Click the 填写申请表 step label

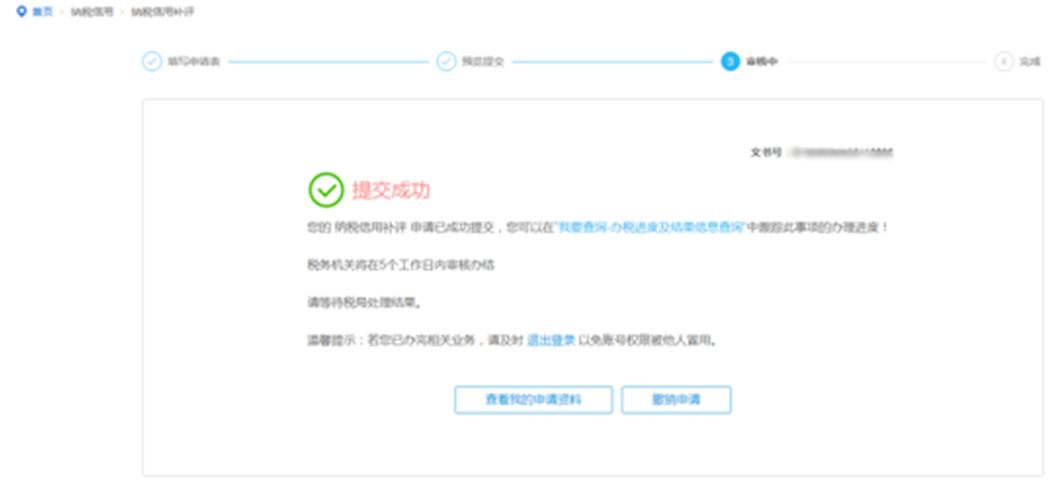pos(194,62)
